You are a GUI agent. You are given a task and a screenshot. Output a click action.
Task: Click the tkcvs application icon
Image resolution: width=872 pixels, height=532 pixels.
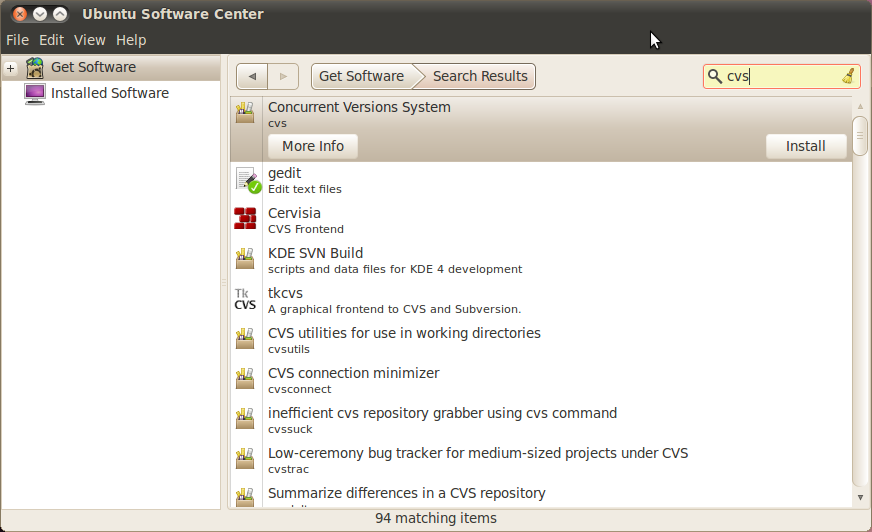[245, 299]
